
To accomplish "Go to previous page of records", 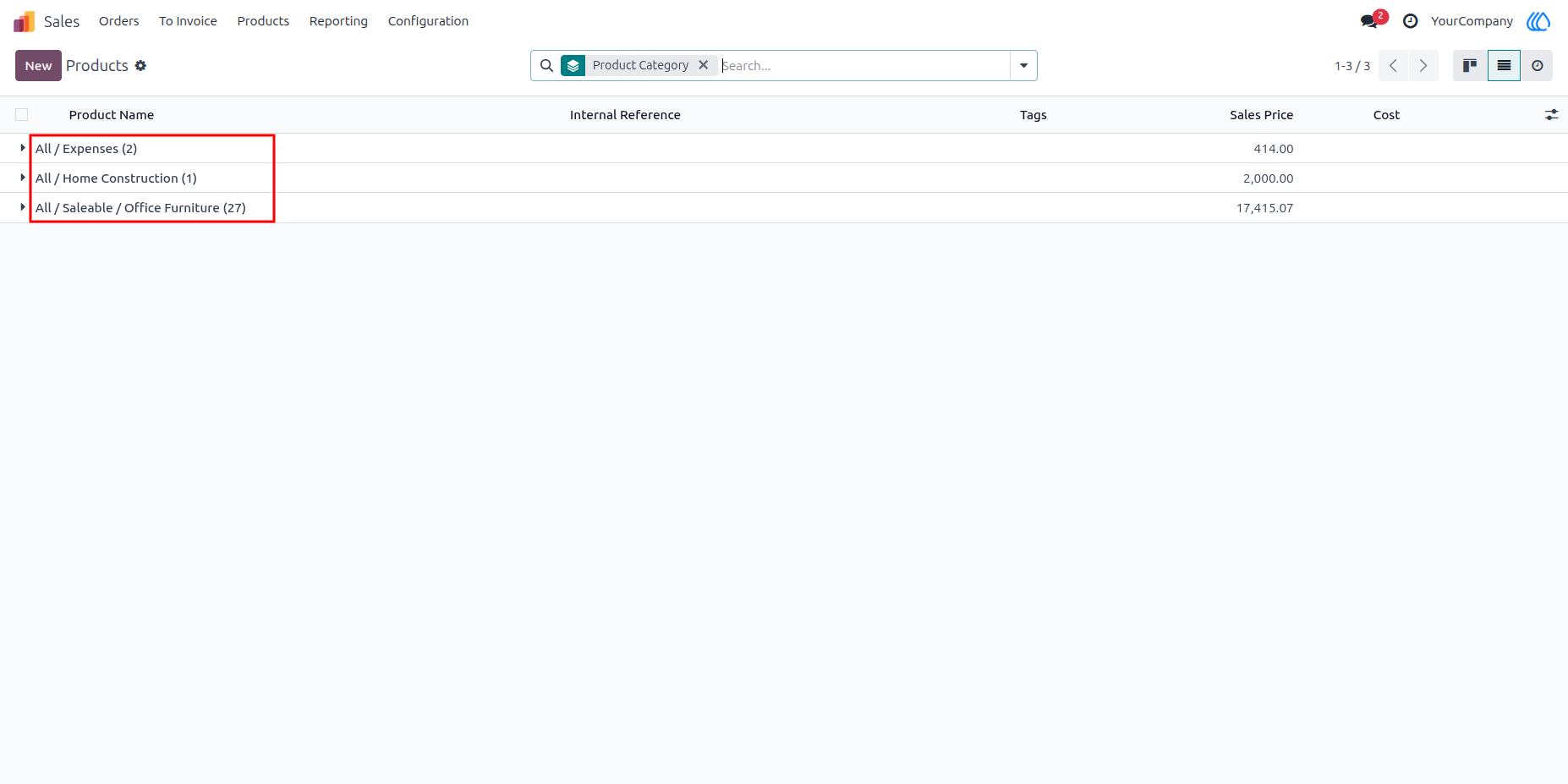I will 1393,65.
